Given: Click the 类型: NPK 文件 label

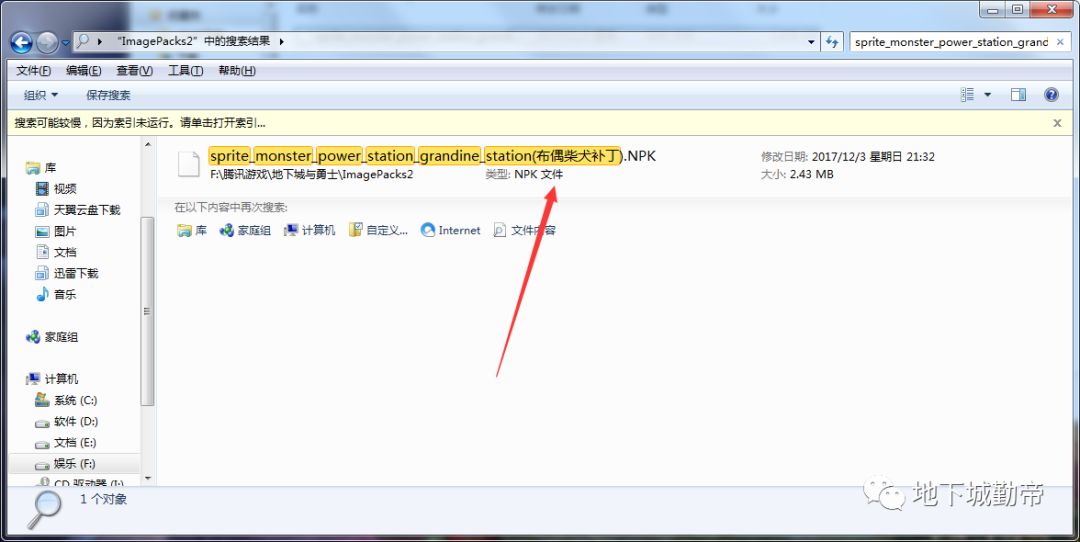Looking at the screenshot, I should (x=523, y=175).
